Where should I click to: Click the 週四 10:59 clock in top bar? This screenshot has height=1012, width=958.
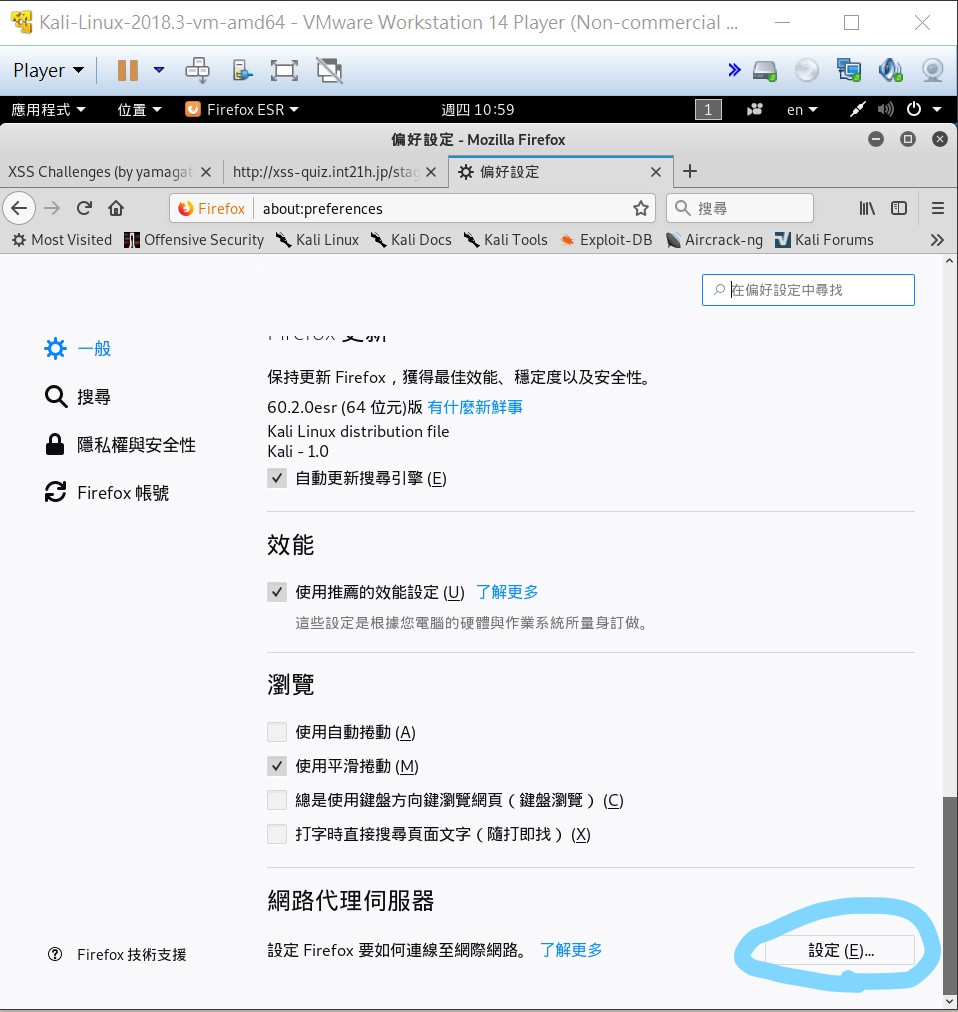[478, 110]
